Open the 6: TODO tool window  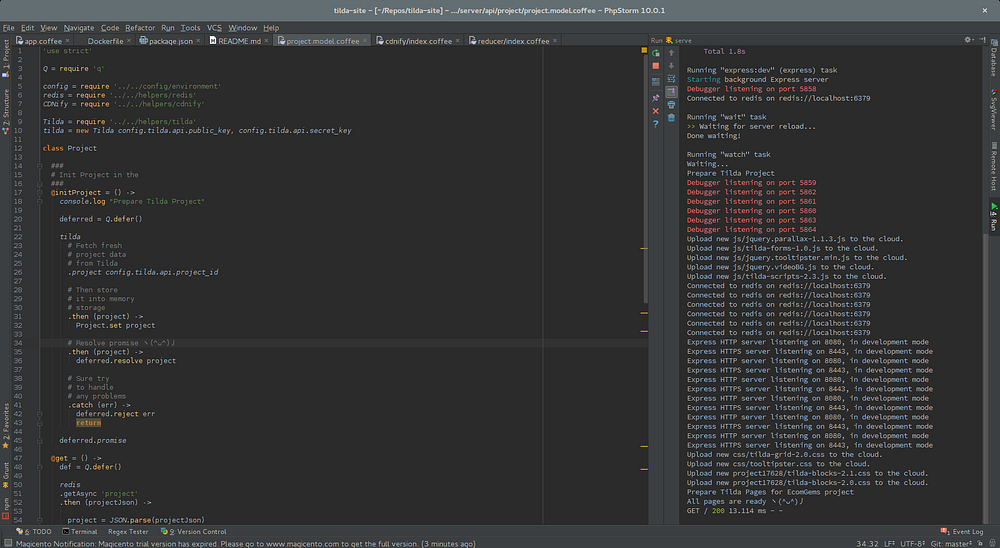[34, 531]
